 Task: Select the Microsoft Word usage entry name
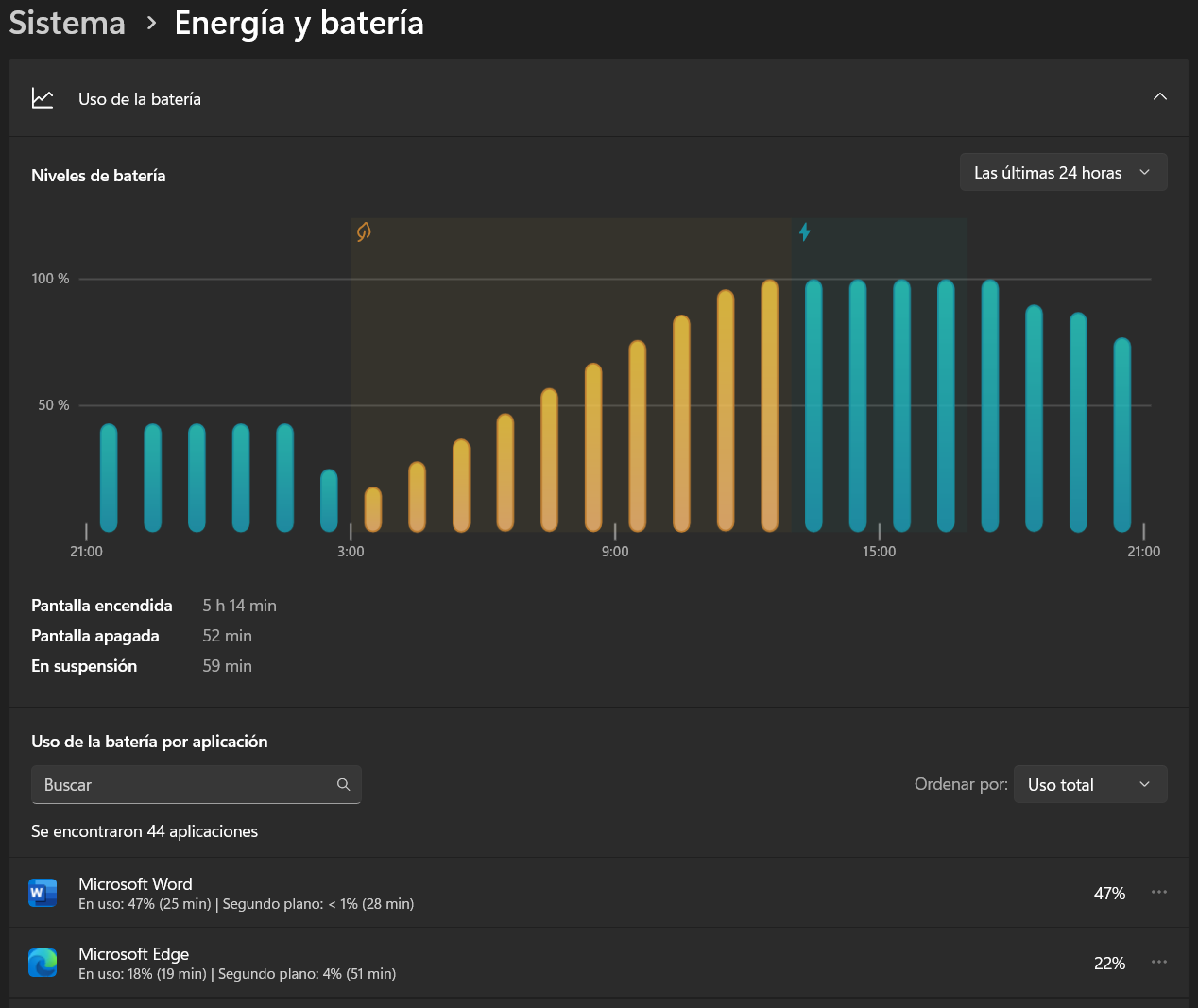click(x=135, y=883)
